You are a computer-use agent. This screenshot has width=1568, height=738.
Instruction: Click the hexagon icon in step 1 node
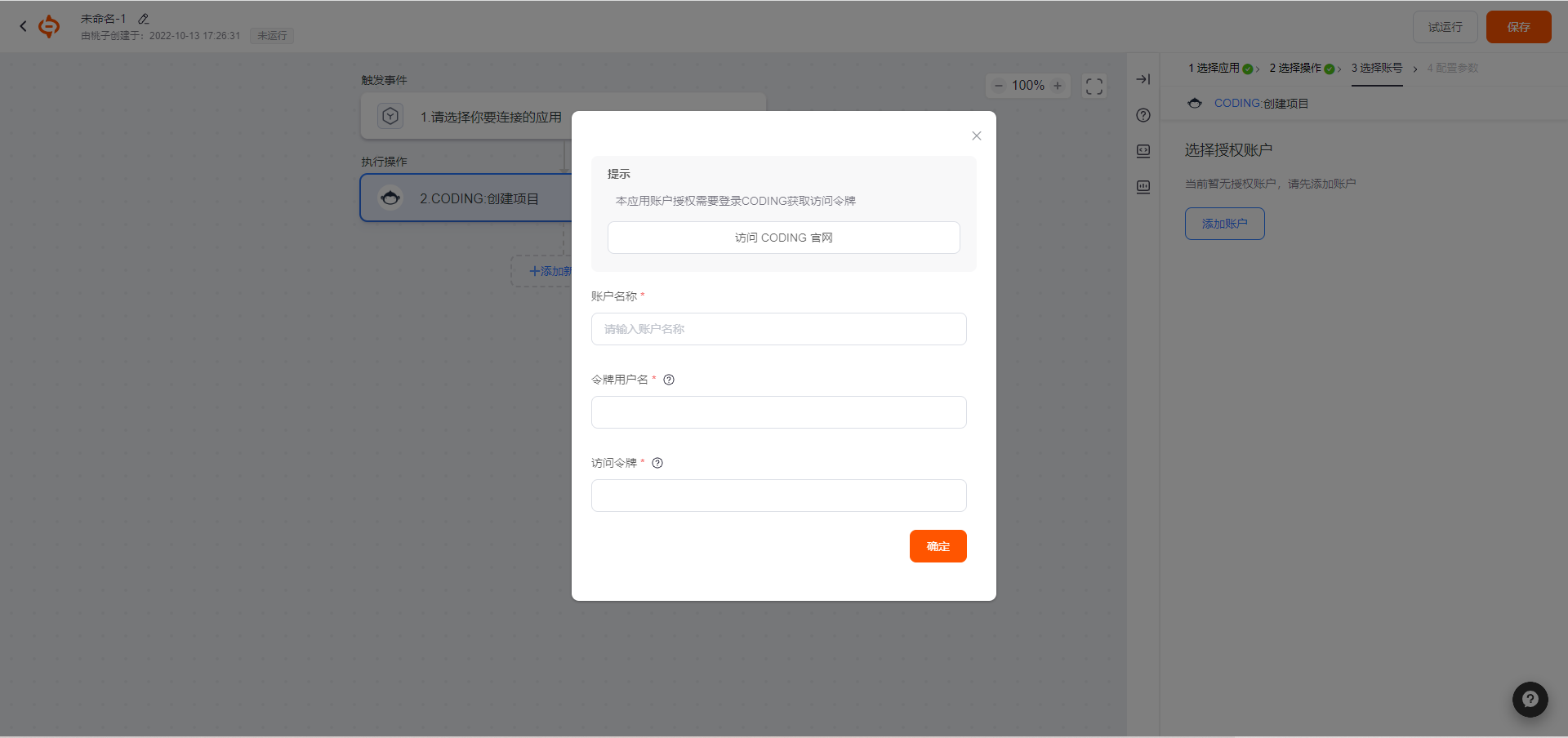390,116
